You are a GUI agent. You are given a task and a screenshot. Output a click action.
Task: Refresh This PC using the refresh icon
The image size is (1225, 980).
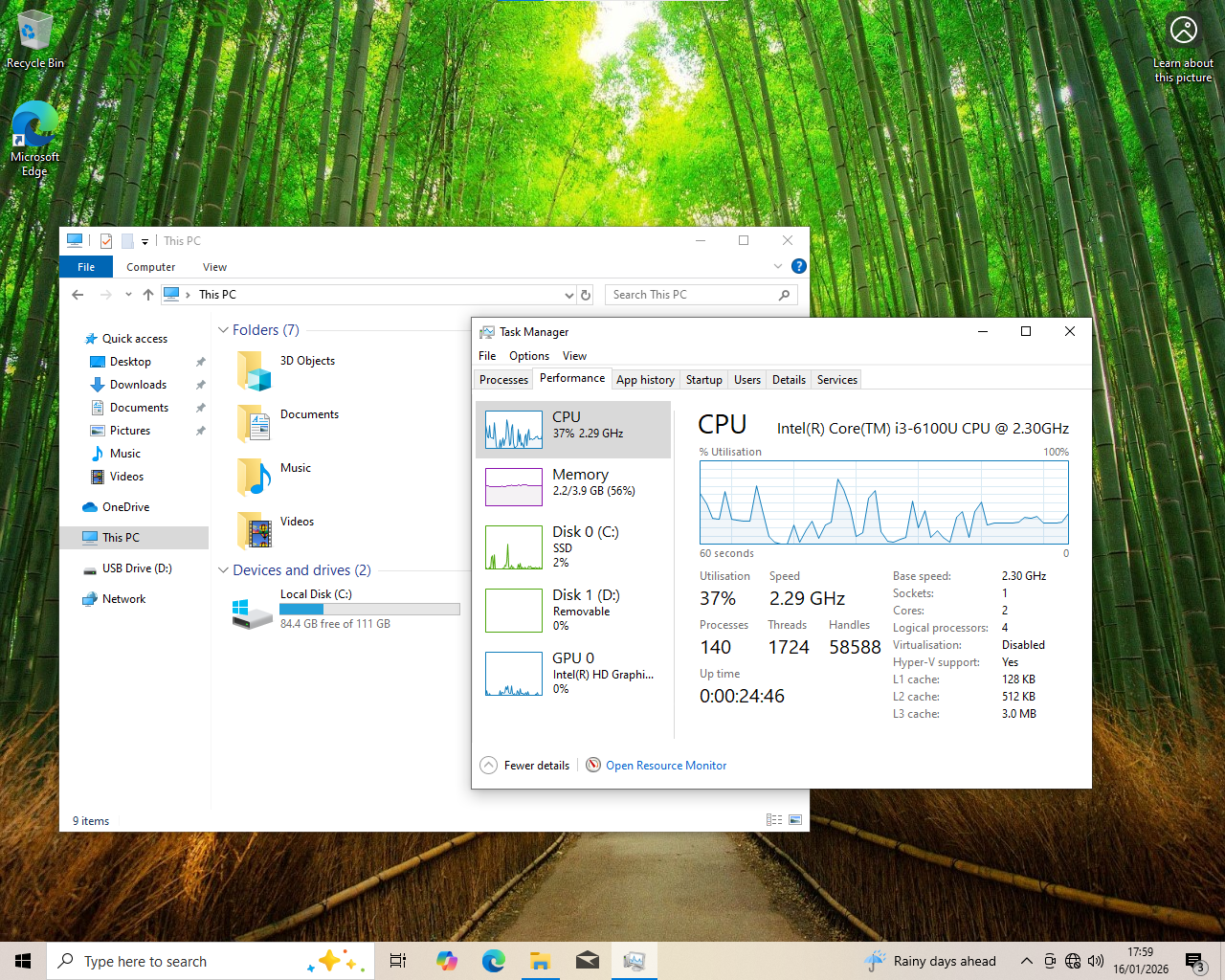(585, 295)
